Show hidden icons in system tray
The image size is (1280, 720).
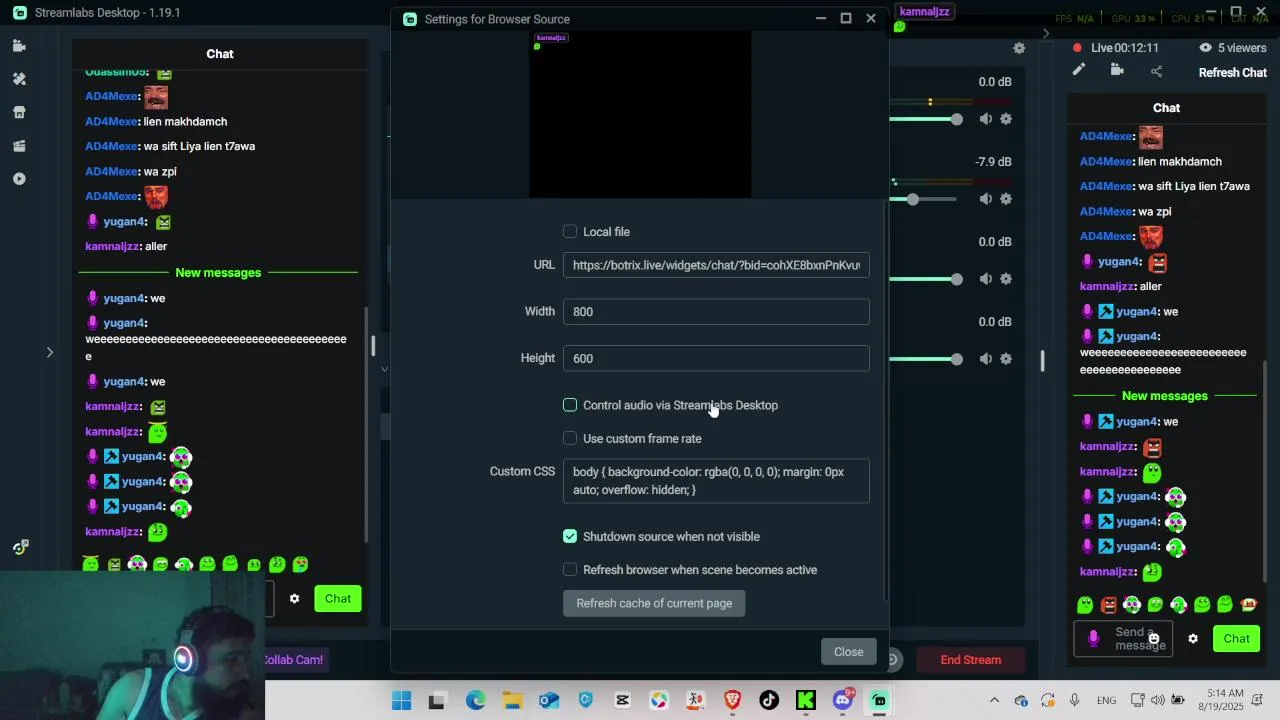point(994,701)
